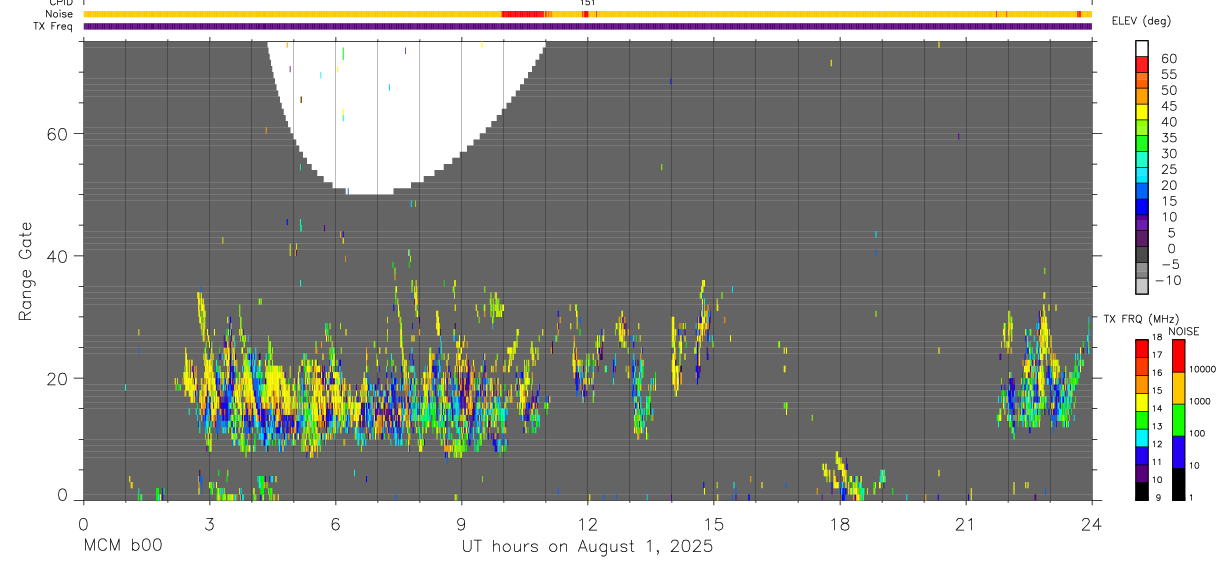This screenshot has height=567, width=1228.
Task: Click the white top box of elevation colorbar
Action: (x=1142, y=48)
